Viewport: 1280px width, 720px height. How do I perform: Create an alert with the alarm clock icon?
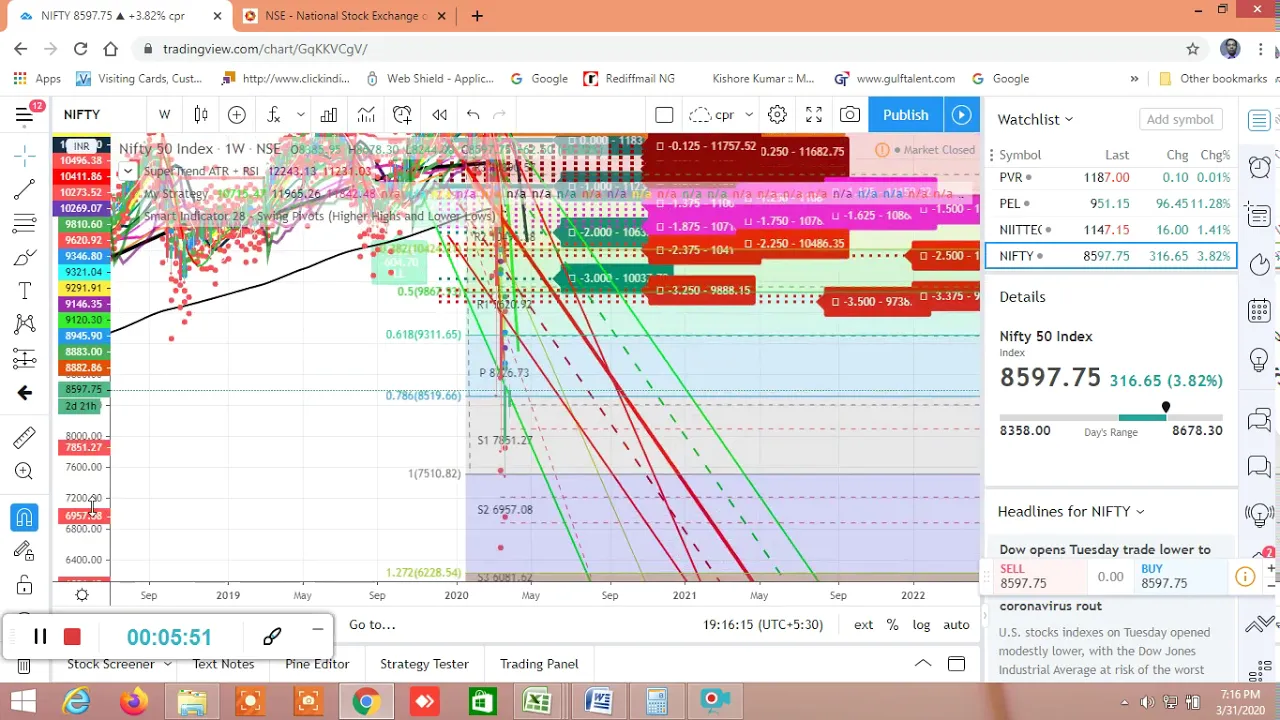[x=402, y=115]
